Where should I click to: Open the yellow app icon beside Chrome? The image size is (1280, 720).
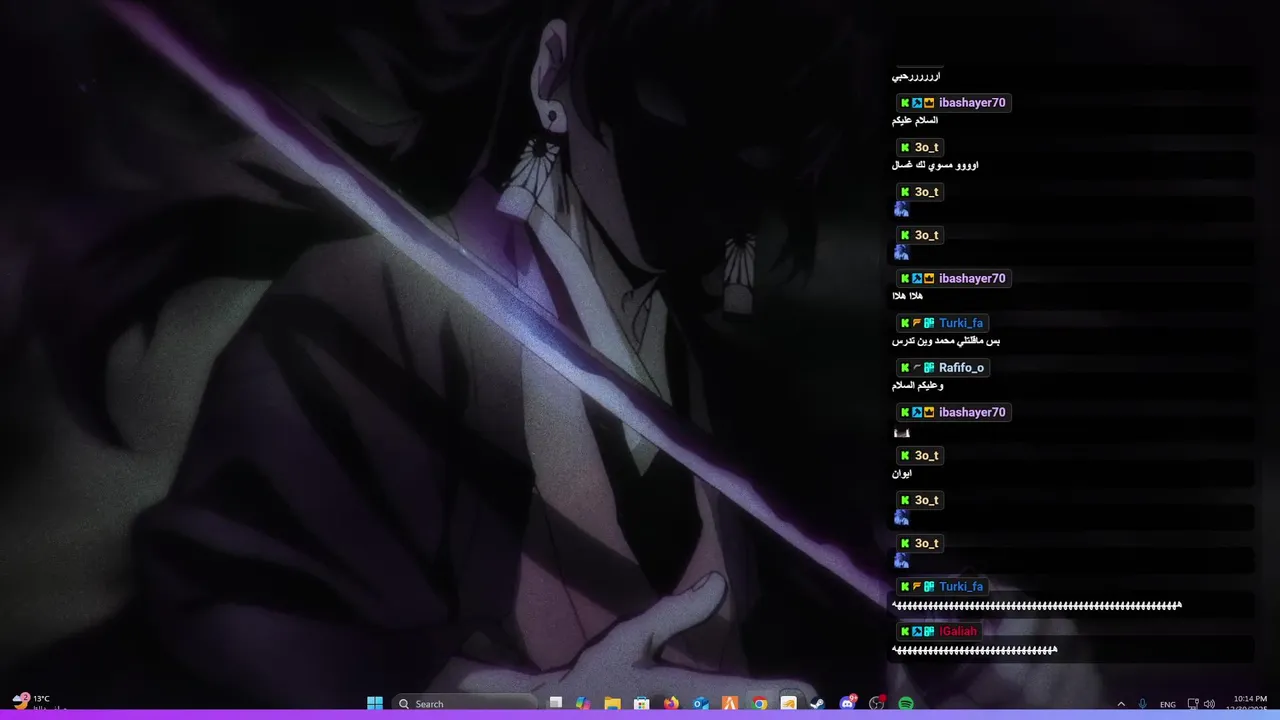[x=789, y=703]
